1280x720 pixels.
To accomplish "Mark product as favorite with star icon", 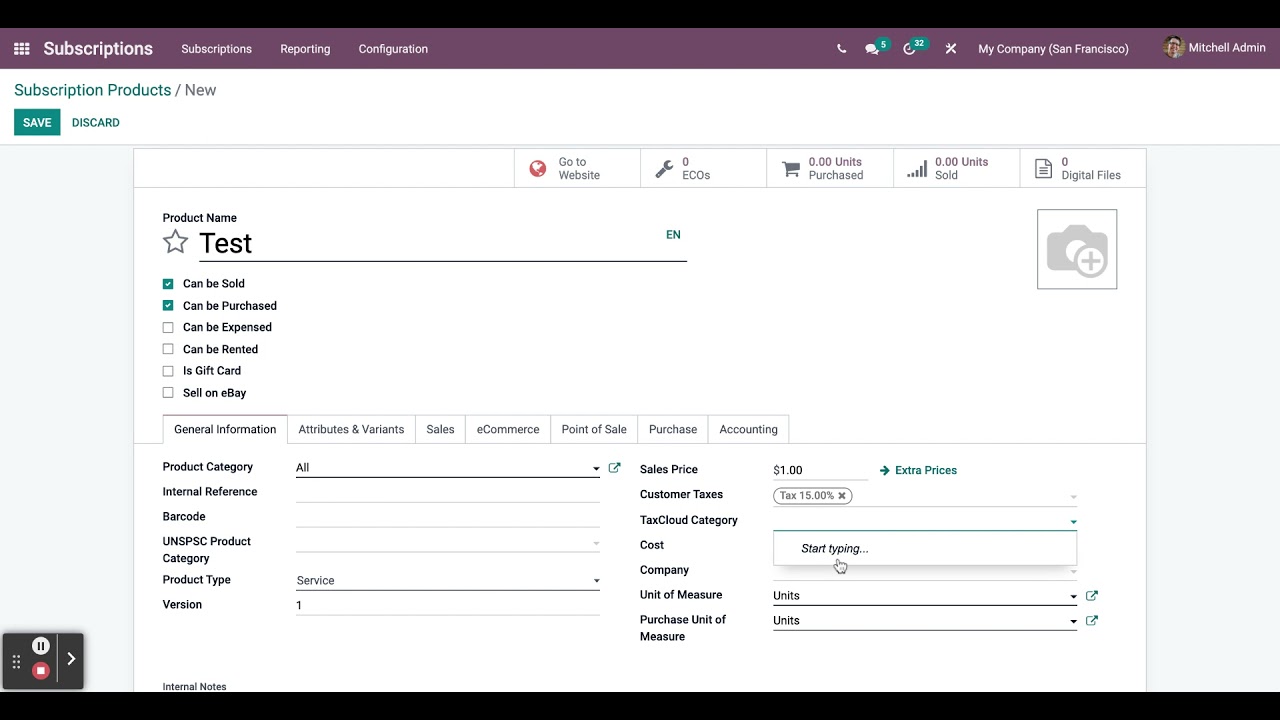I will point(175,242).
